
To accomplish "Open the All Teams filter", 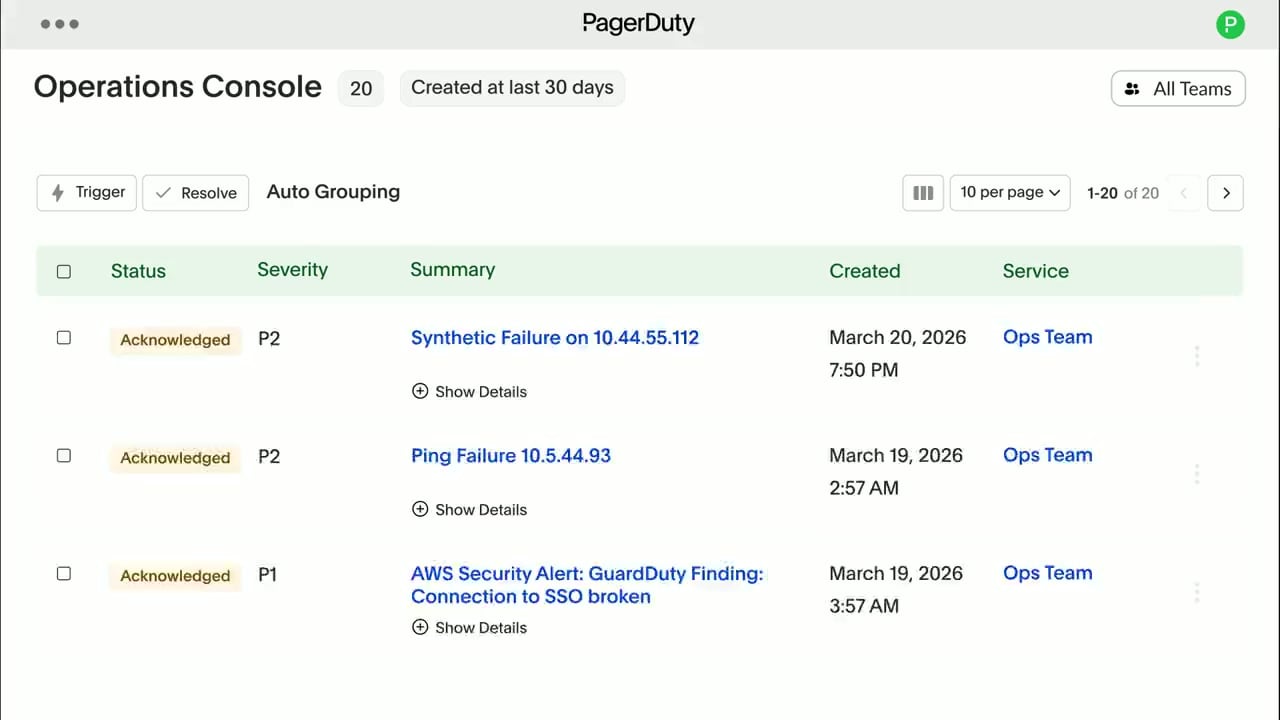I will point(1178,88).
